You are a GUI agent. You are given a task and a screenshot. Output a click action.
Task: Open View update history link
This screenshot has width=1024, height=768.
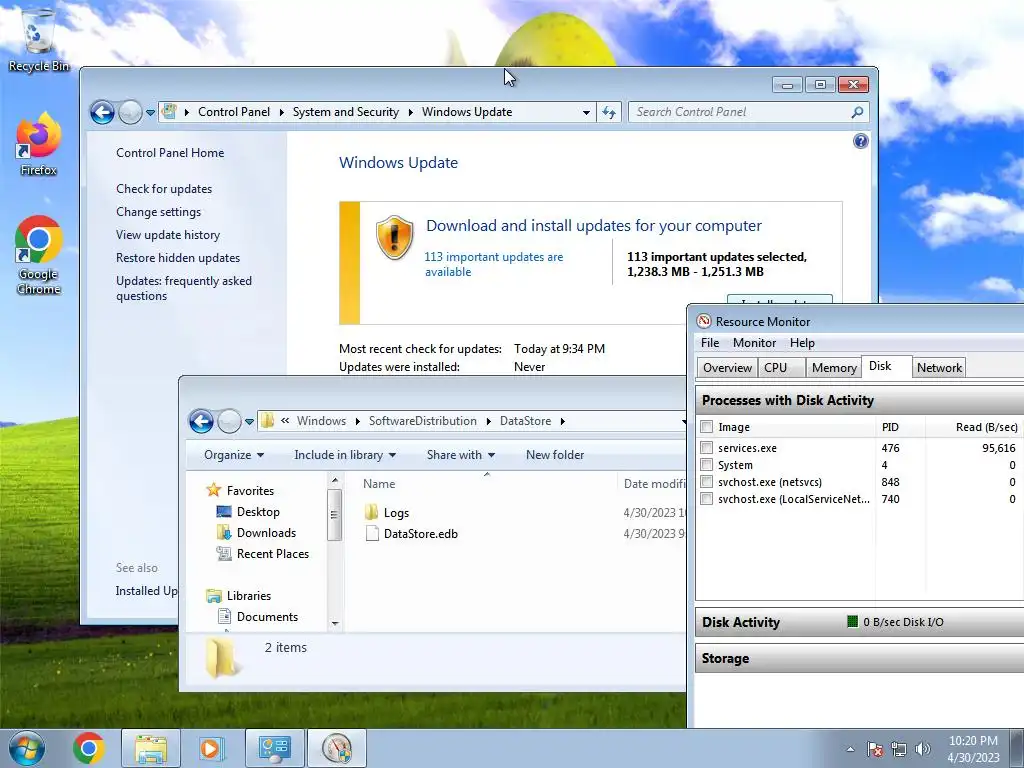pyautogui.click(x=168, y=234)
